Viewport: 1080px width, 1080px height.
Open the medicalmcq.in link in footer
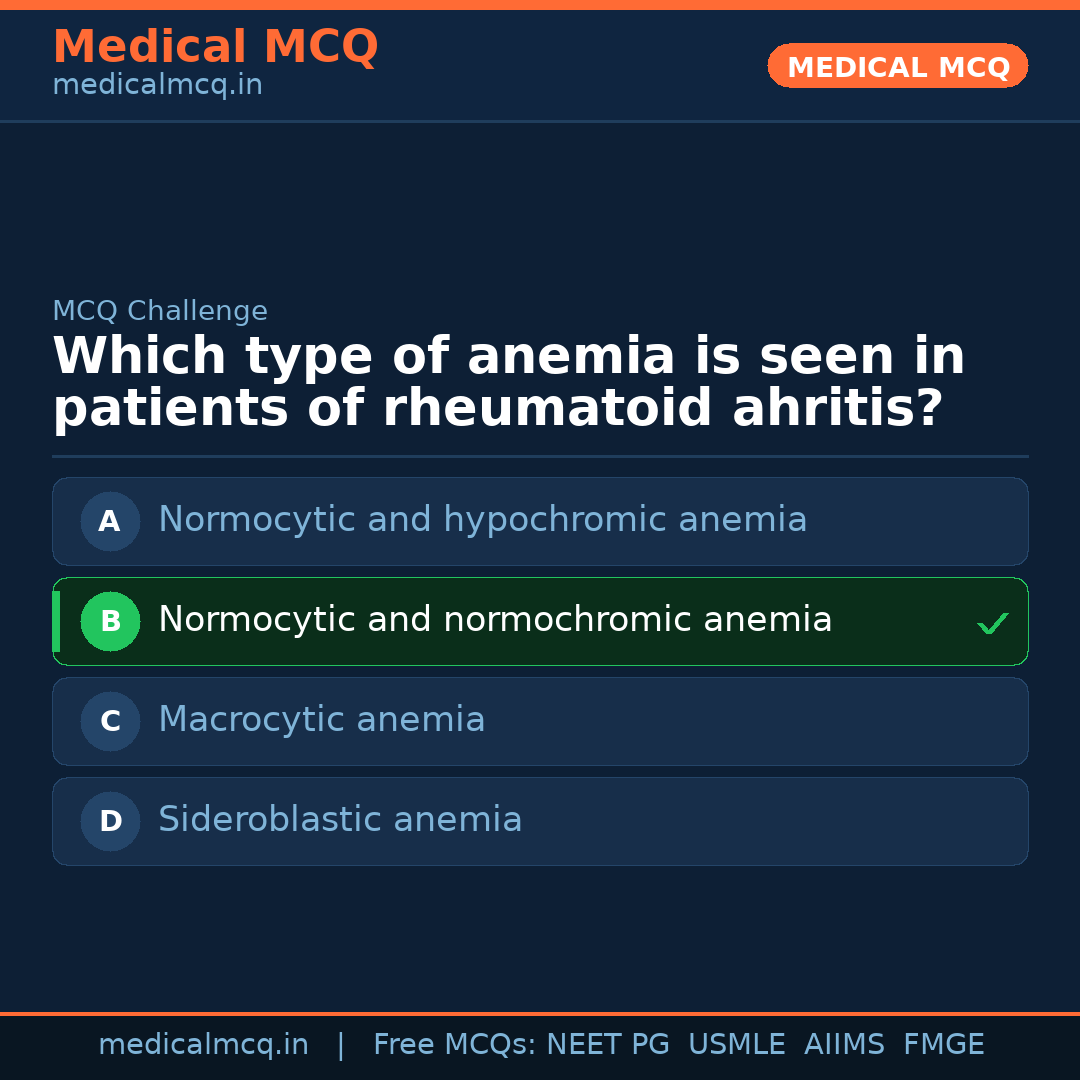pyautogui.click(x=203, y=1045)
